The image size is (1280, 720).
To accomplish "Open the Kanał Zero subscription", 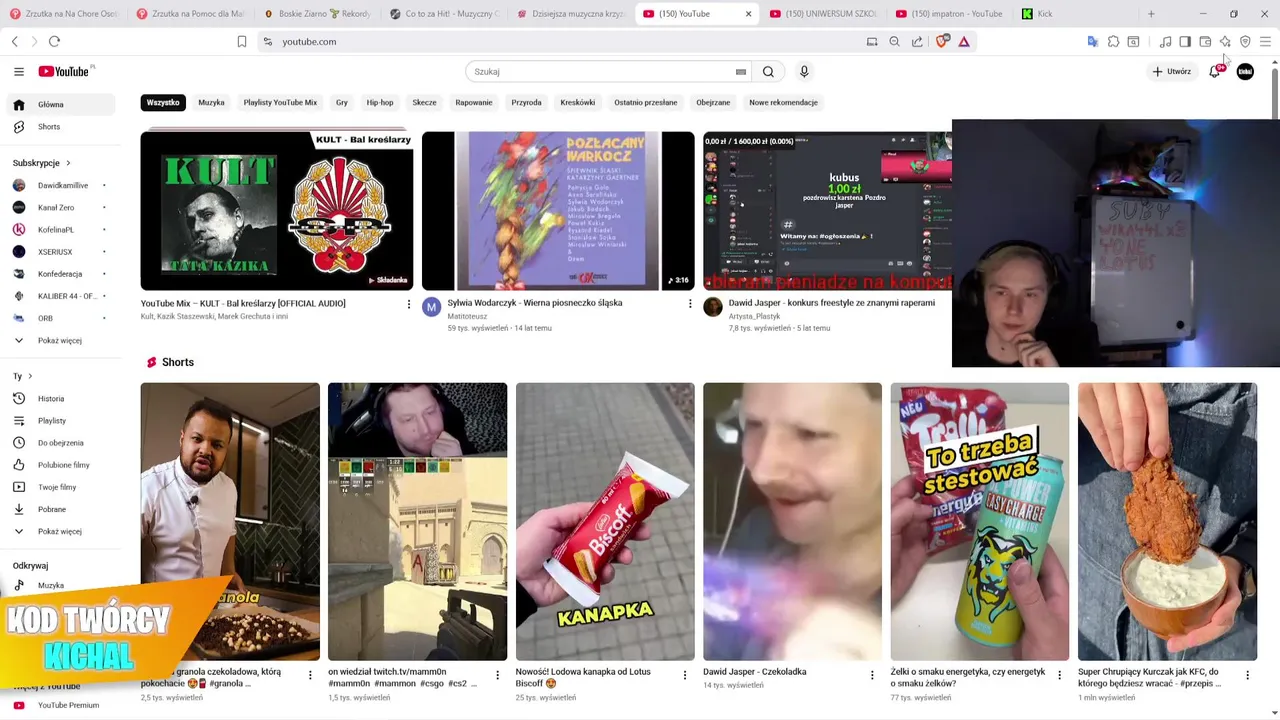I will pos(60,207).
